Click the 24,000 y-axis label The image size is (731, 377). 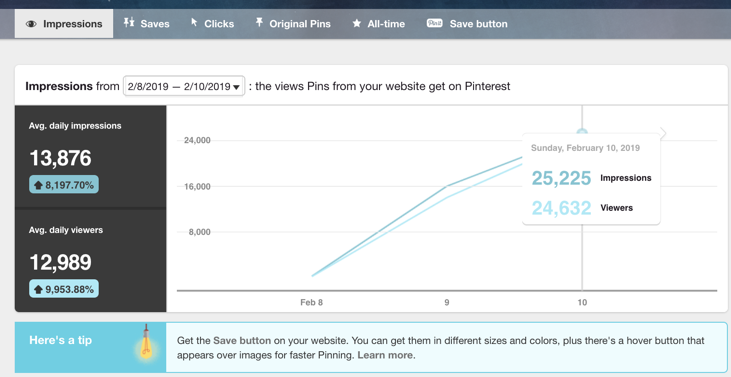click(198, 140)
